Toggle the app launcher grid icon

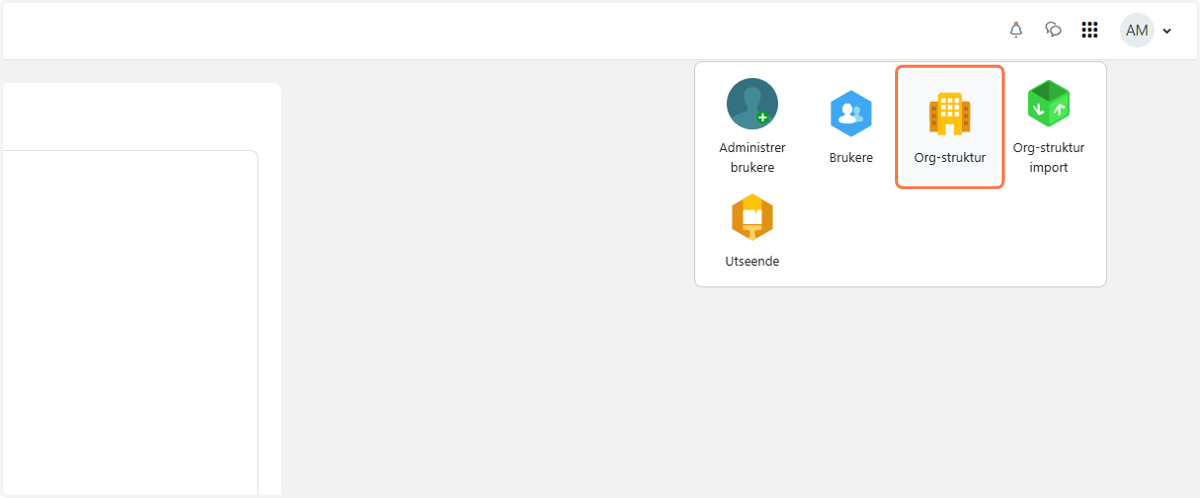[x=1090, y=30]
